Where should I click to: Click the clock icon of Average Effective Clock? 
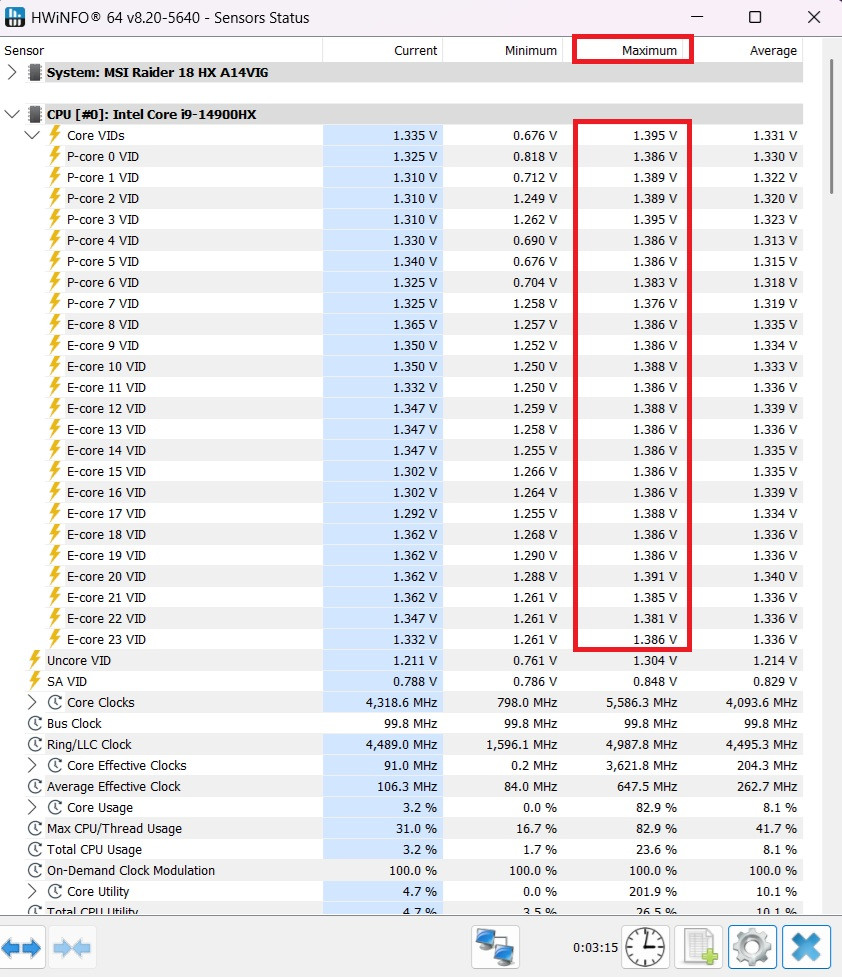[x=35, y=786]
